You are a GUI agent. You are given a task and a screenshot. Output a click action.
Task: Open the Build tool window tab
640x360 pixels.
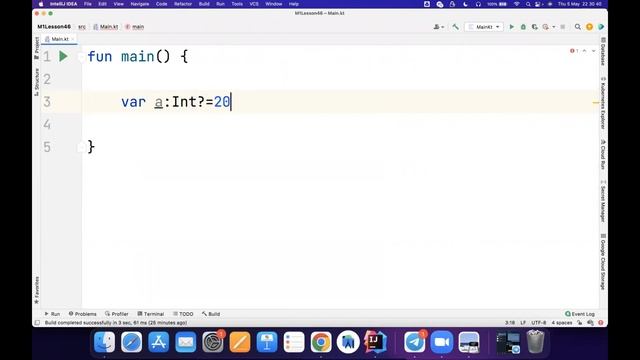[211, 314]
